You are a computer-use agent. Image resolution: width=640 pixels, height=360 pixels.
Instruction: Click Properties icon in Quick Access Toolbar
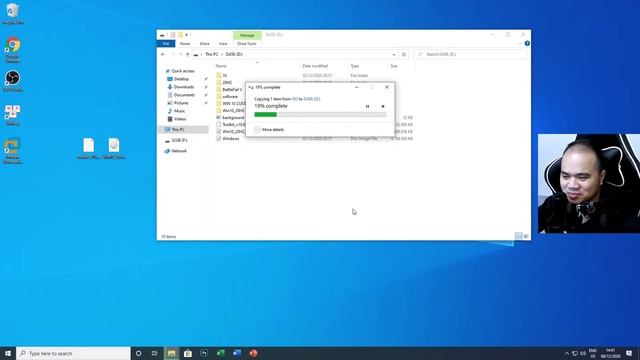coord(173,35)
